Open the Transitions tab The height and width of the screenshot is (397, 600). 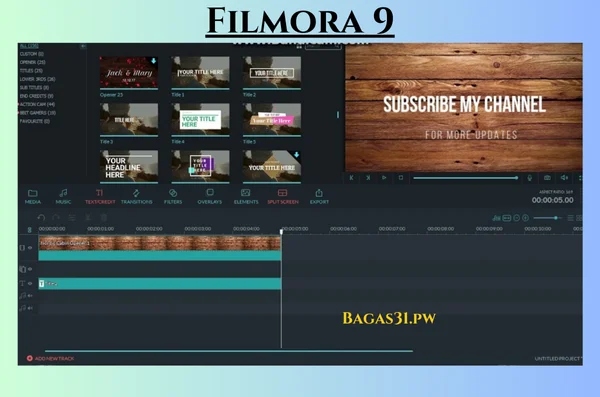pos(136,196)
